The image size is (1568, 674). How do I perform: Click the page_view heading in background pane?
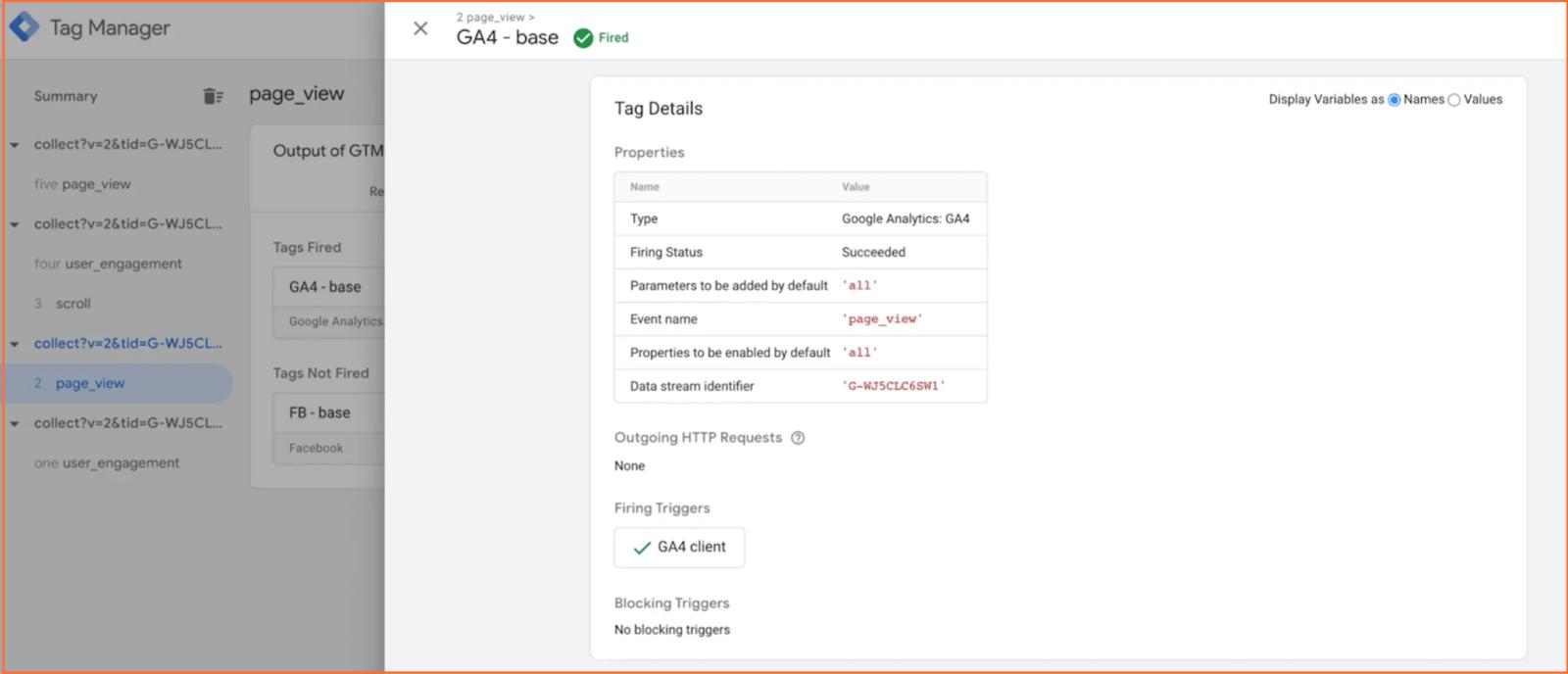[297, 94]
